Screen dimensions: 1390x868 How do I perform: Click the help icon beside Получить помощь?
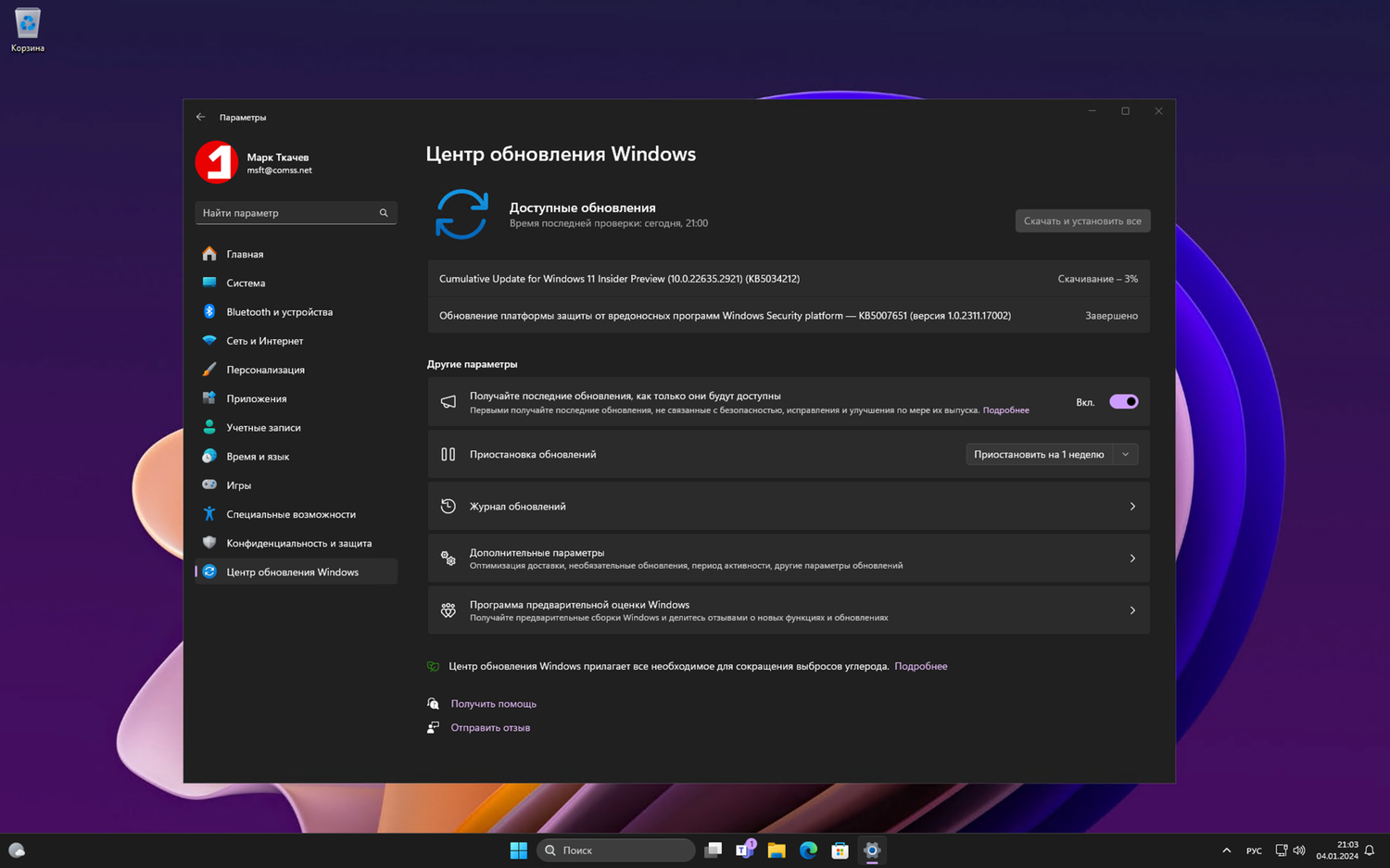433,704
